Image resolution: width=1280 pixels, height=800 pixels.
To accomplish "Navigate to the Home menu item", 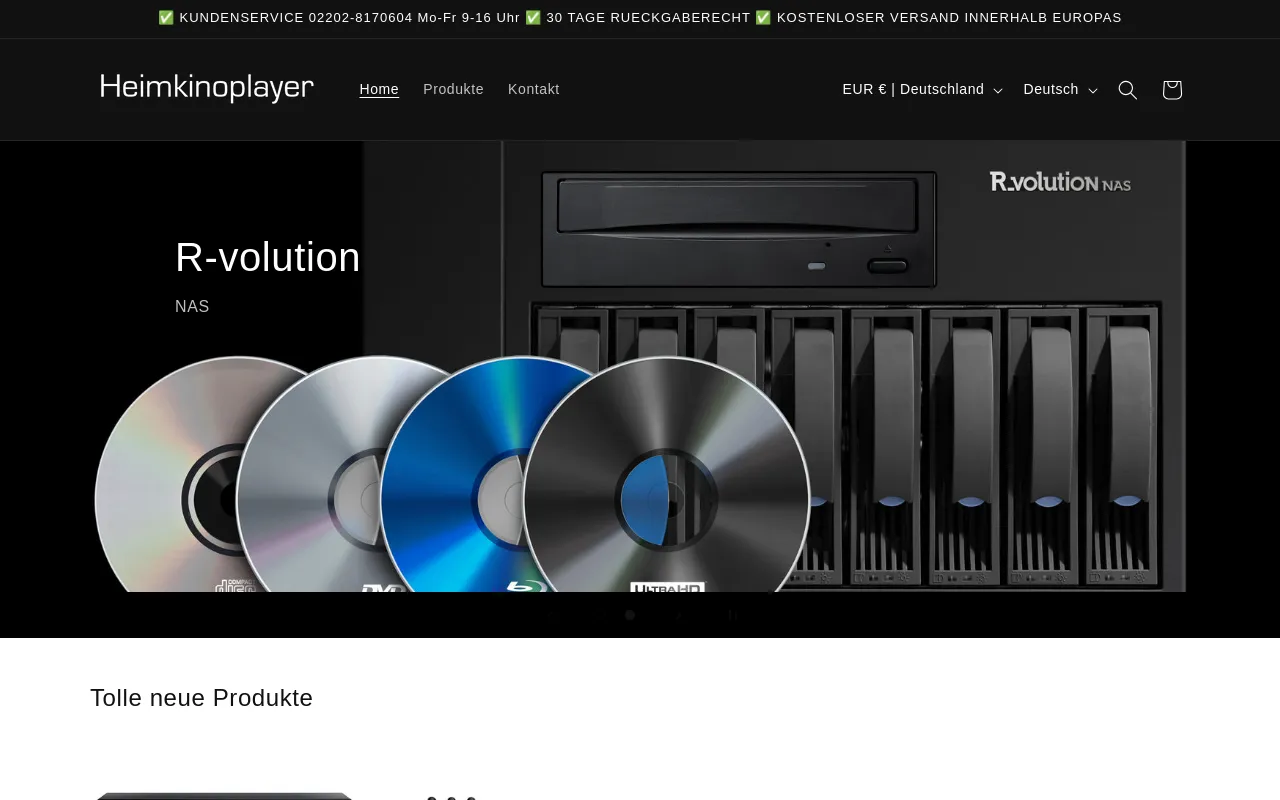I will click(379, 90).
